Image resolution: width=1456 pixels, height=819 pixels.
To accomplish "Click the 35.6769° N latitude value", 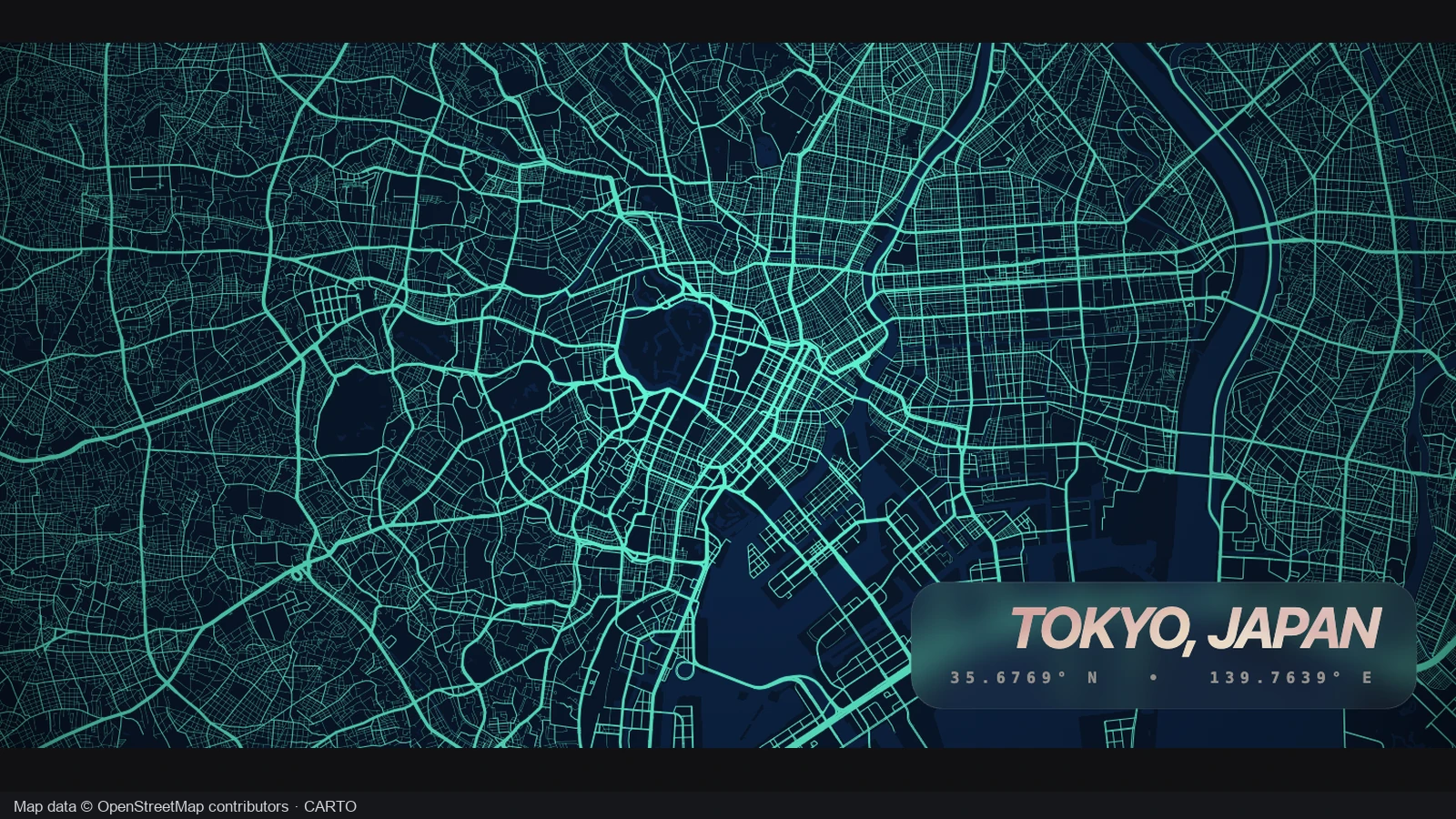I will [x=1025, y=678].
